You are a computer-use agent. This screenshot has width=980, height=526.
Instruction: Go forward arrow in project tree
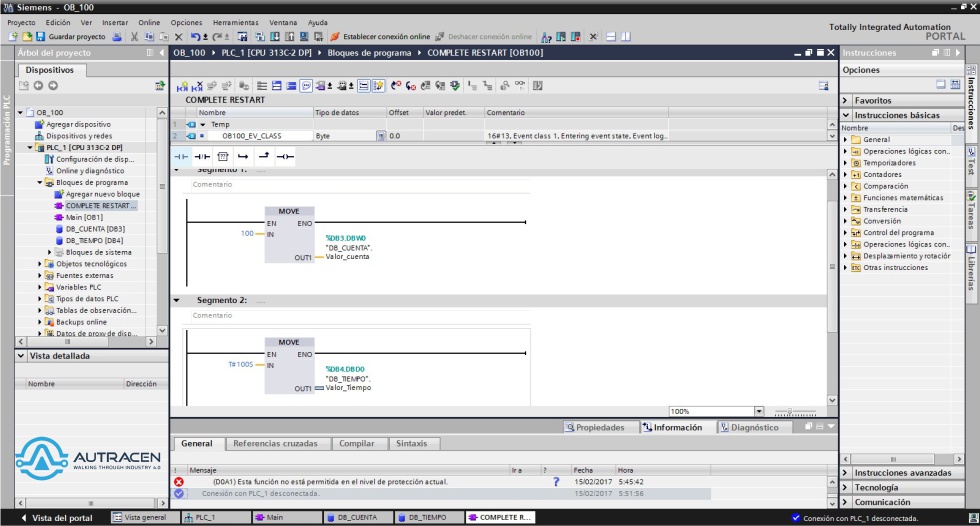coord(53,86)
